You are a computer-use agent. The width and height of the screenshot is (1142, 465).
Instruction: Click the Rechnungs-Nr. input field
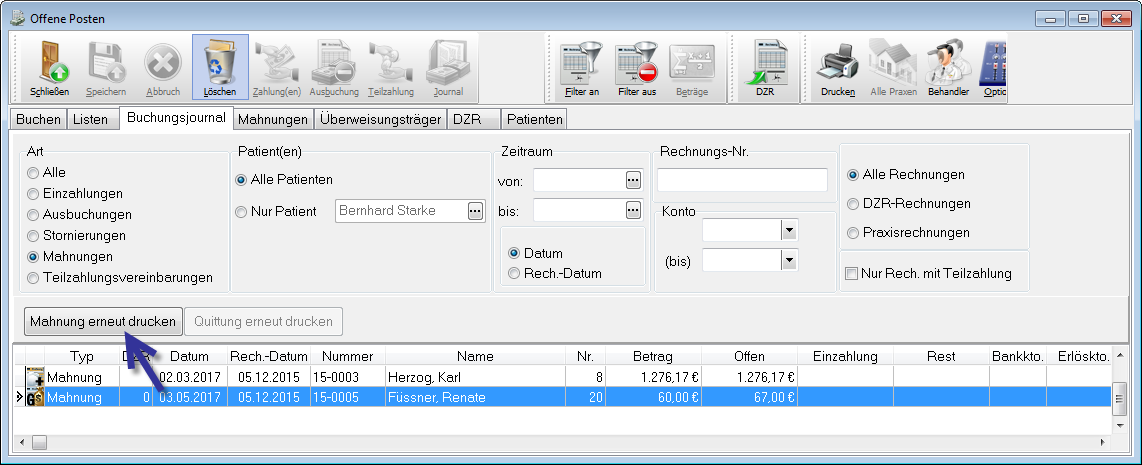tap(742, 180)
